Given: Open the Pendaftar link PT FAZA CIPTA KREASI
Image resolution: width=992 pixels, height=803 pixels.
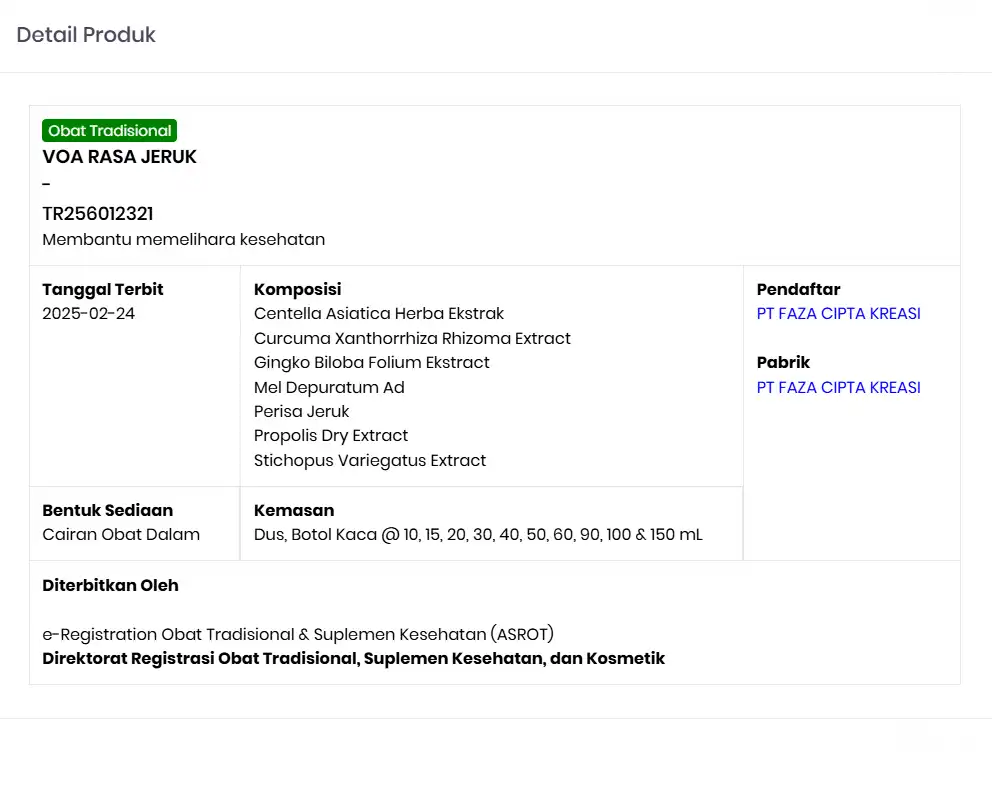Looking at the screenshot, I should (x=838, y=314).
